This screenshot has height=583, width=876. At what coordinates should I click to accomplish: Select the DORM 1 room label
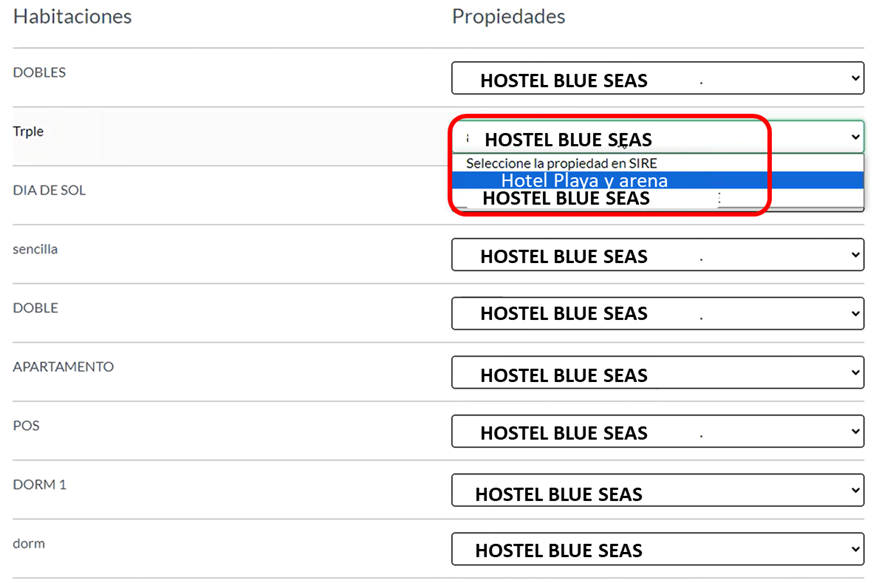[x=39, y=485]
